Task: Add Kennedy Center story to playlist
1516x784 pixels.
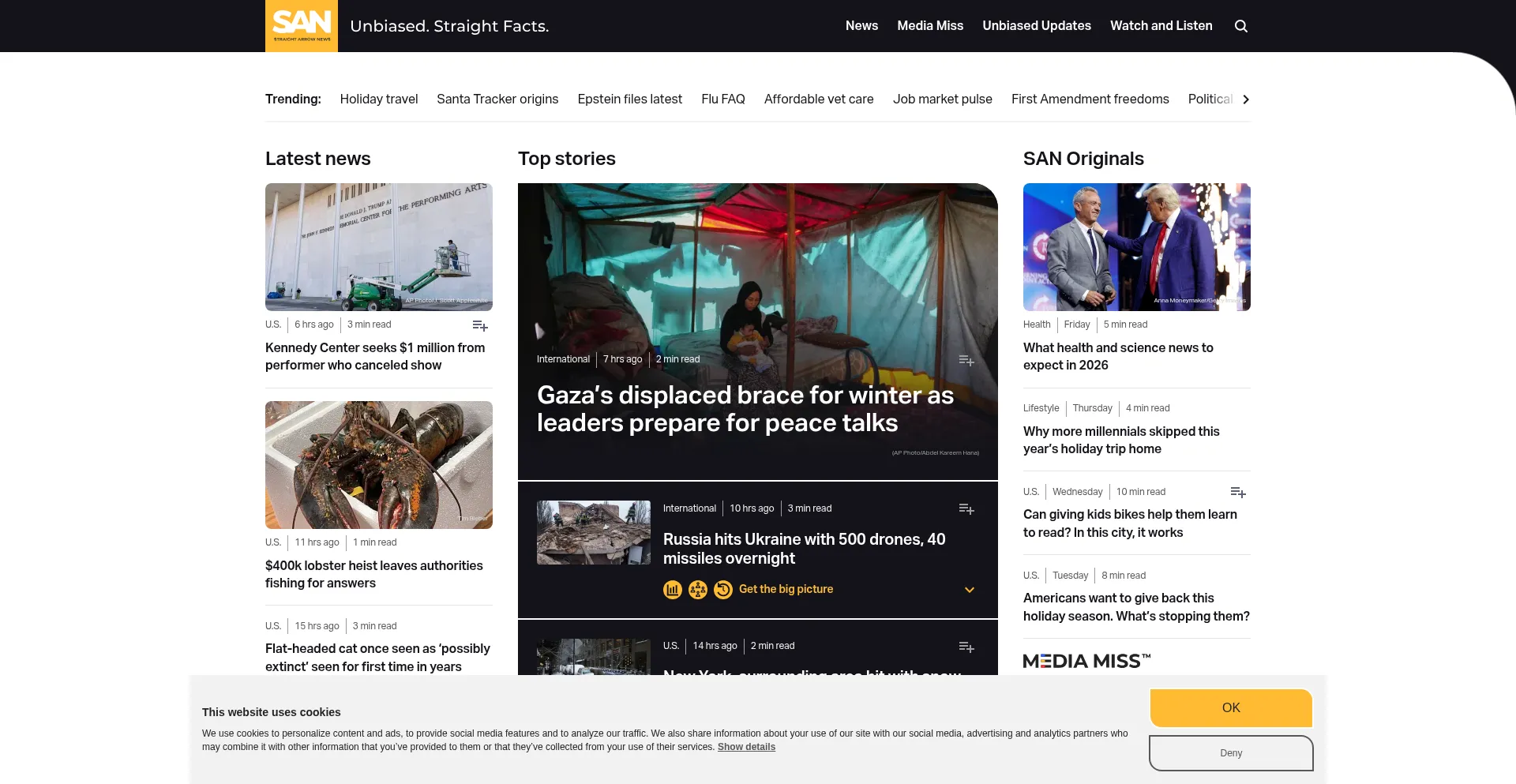Action: coord(479,325)
